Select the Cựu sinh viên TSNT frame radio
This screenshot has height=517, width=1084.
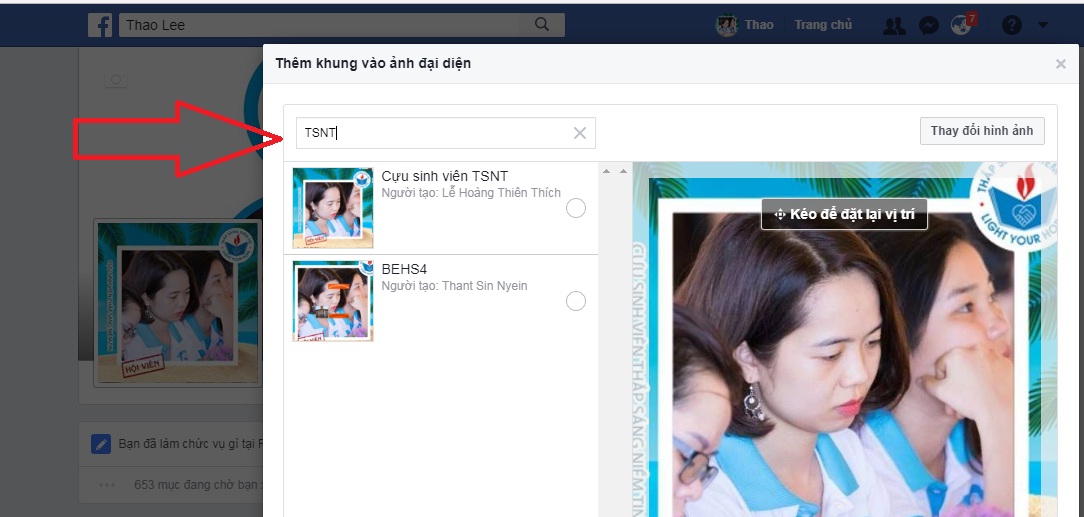coord(575,208)
